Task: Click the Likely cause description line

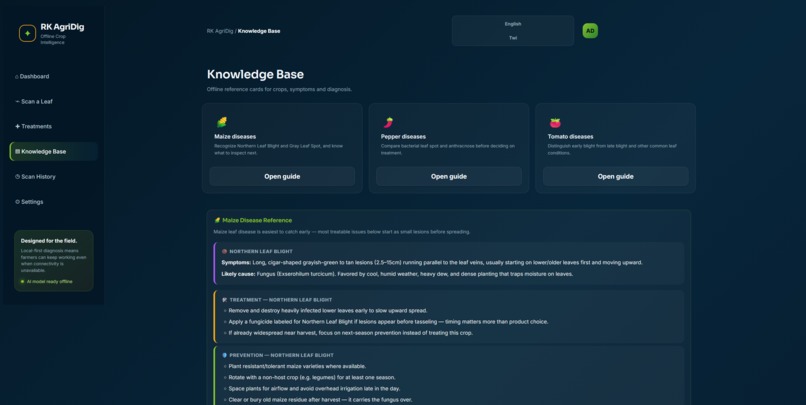Action: click(397, 274)
